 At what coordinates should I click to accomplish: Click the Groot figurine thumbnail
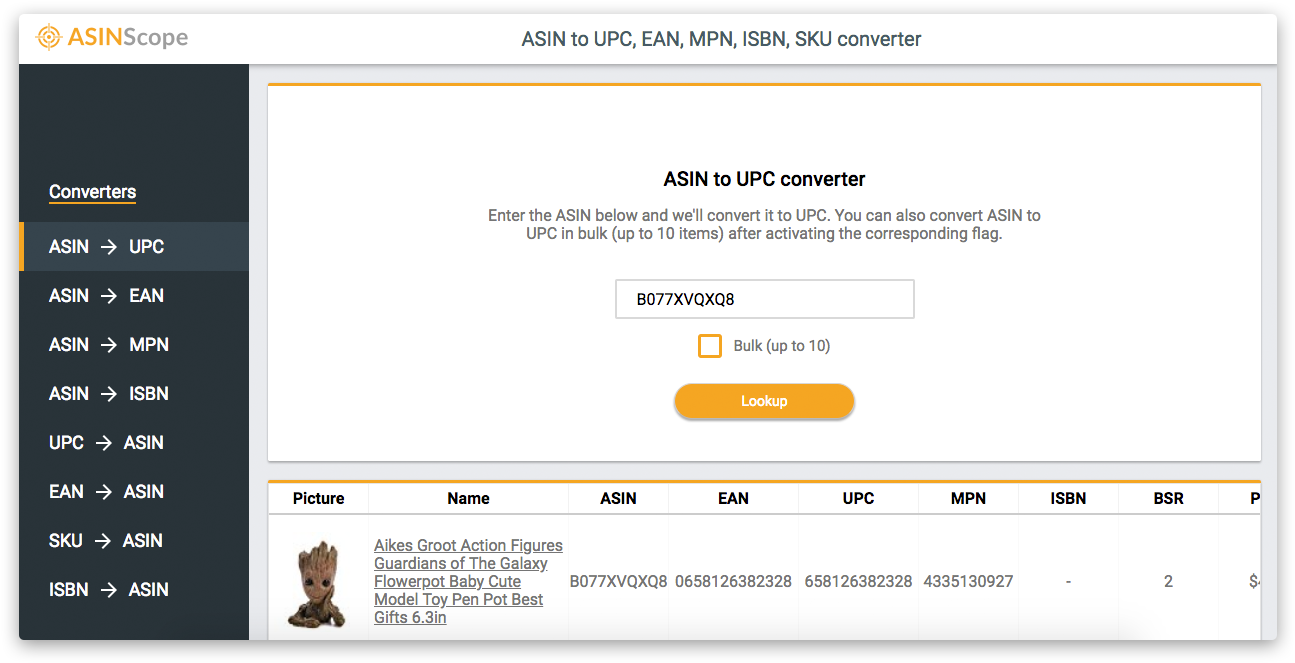coord(317,581)
